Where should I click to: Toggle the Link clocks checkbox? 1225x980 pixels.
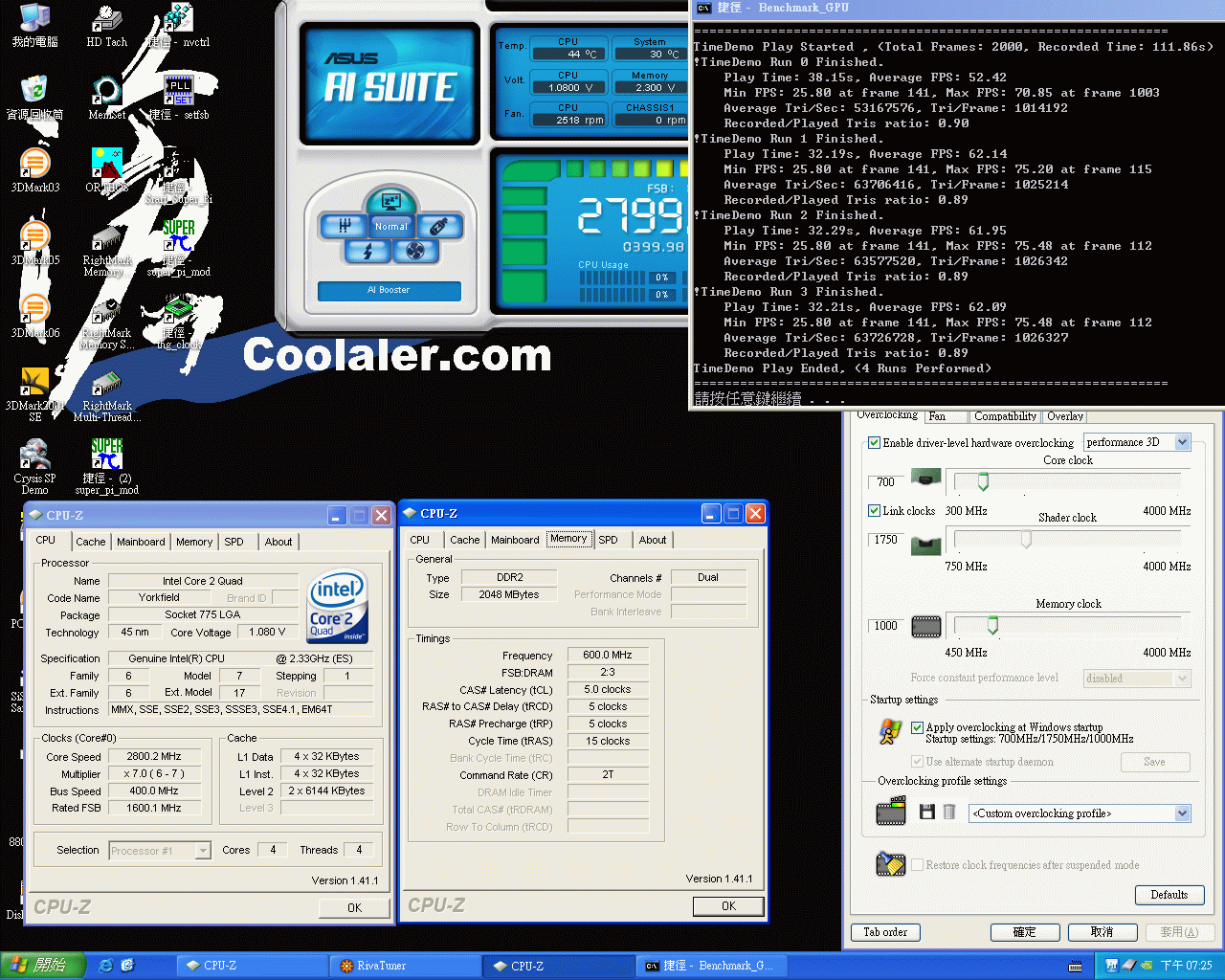pos(874,511)
